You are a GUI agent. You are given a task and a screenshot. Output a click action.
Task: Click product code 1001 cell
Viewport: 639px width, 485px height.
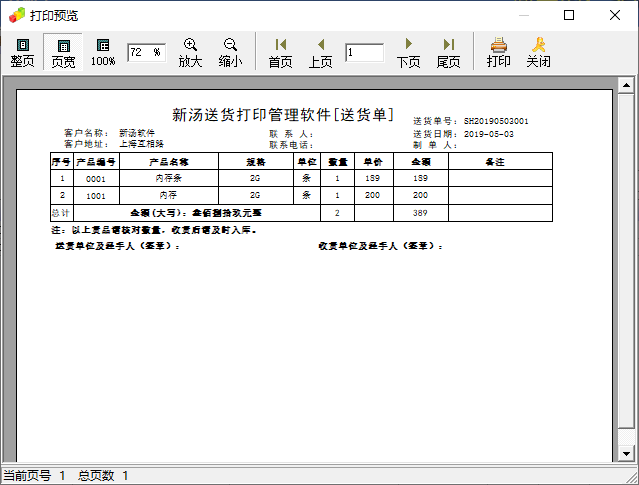[96, 196]
